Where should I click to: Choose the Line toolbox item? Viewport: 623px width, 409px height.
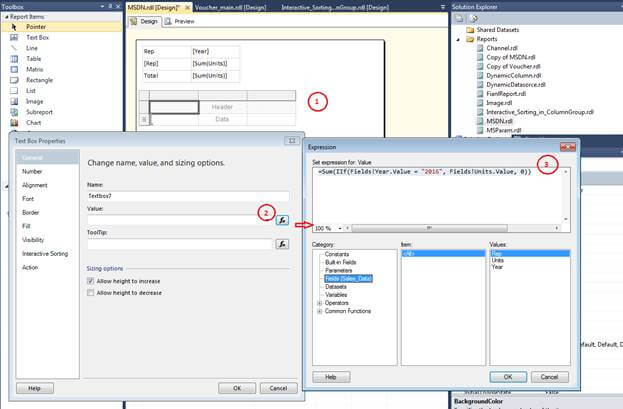[x=32, y=48]
